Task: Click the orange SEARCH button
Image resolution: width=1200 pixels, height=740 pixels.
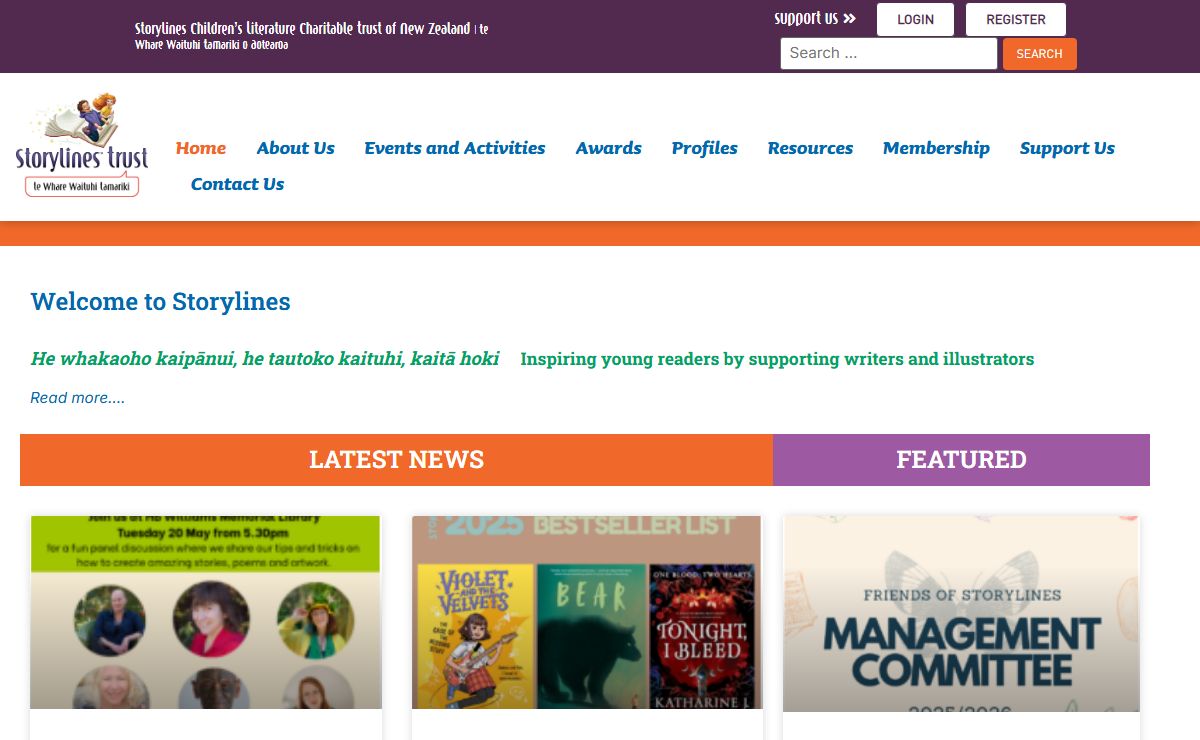Action: (1039, 54)
